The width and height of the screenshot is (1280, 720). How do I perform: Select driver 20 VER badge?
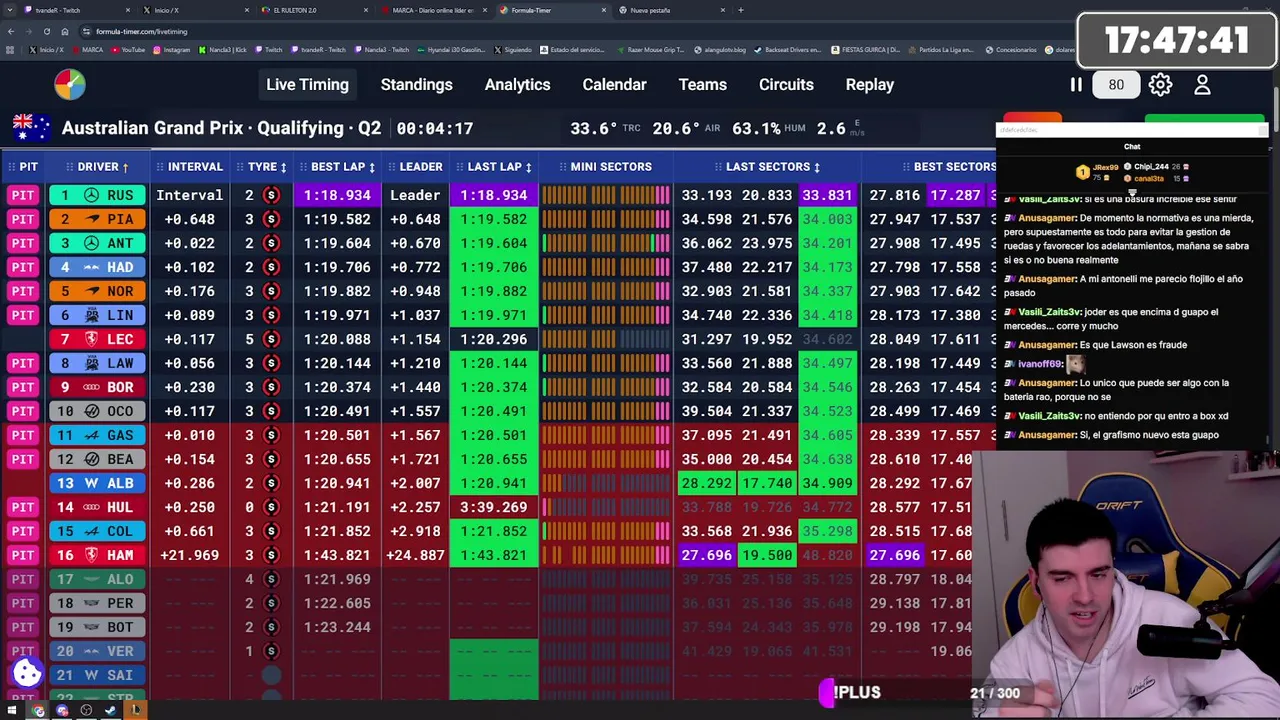[x=97, y=651]
